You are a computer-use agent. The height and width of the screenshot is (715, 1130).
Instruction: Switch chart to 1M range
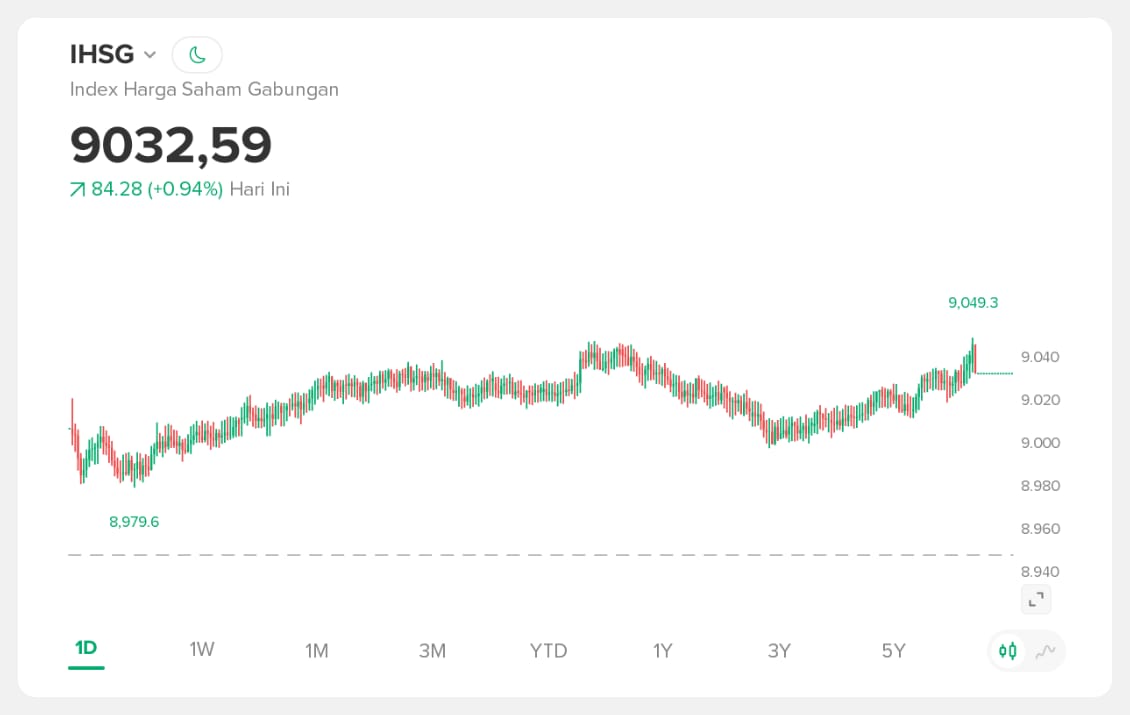317,651
